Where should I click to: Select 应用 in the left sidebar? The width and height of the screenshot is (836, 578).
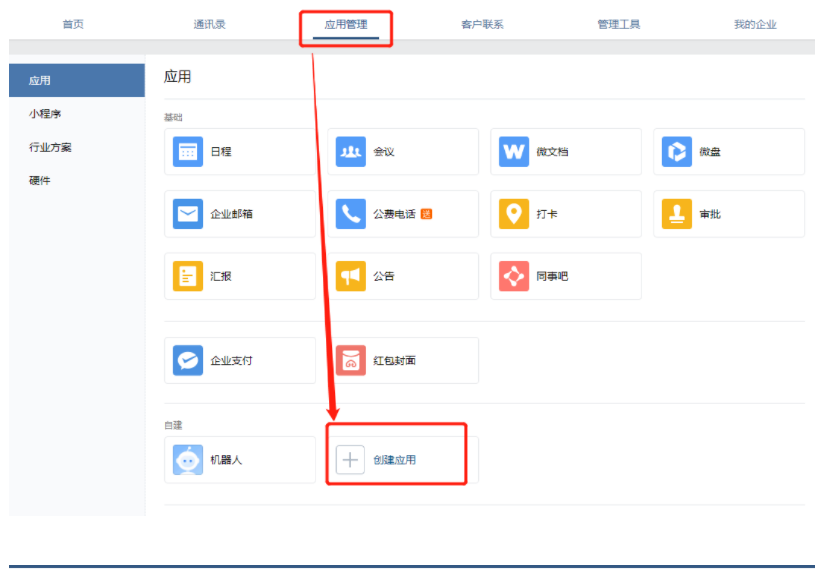(77, 81)
